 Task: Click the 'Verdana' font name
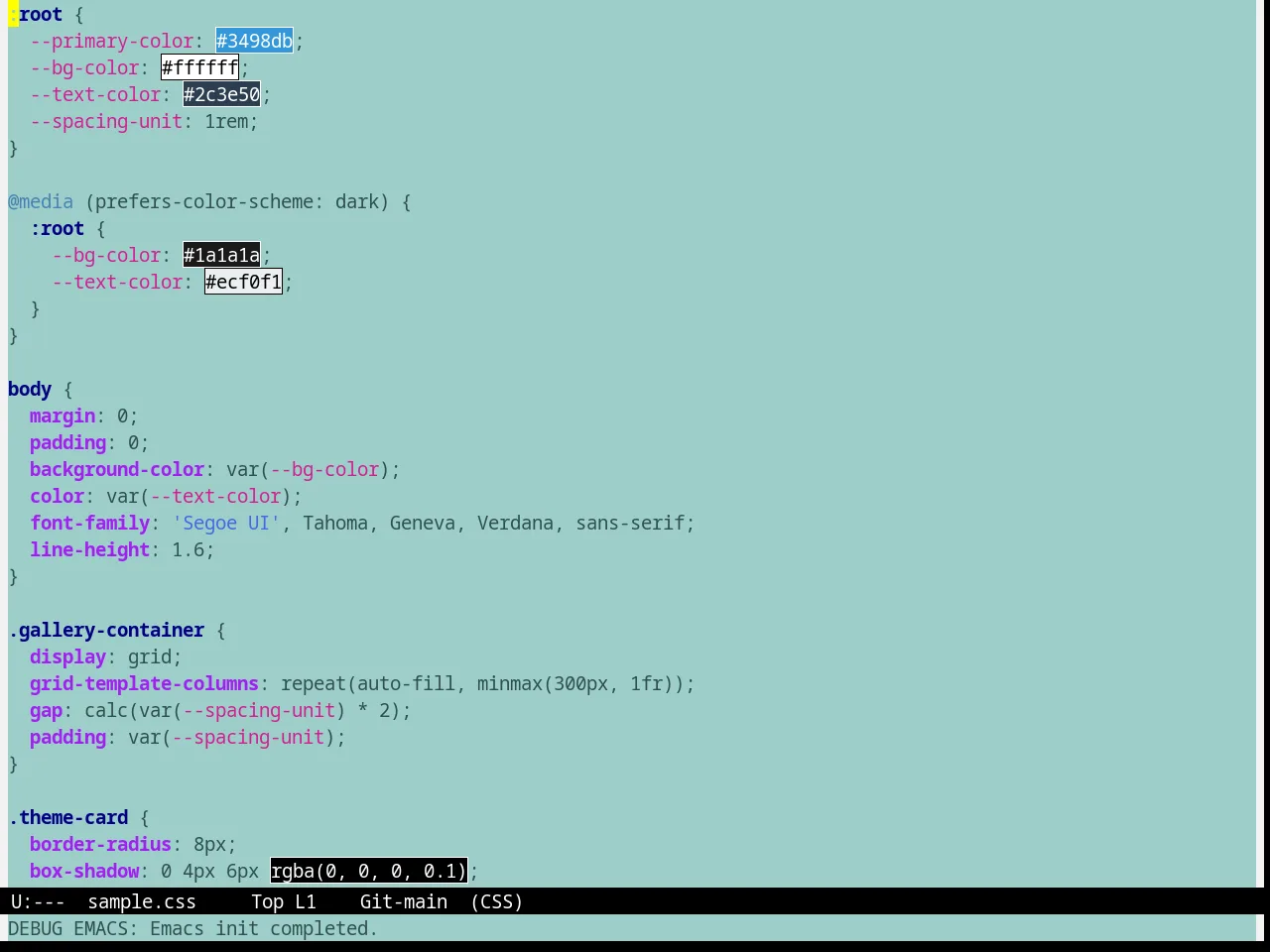tap(515, 523)
